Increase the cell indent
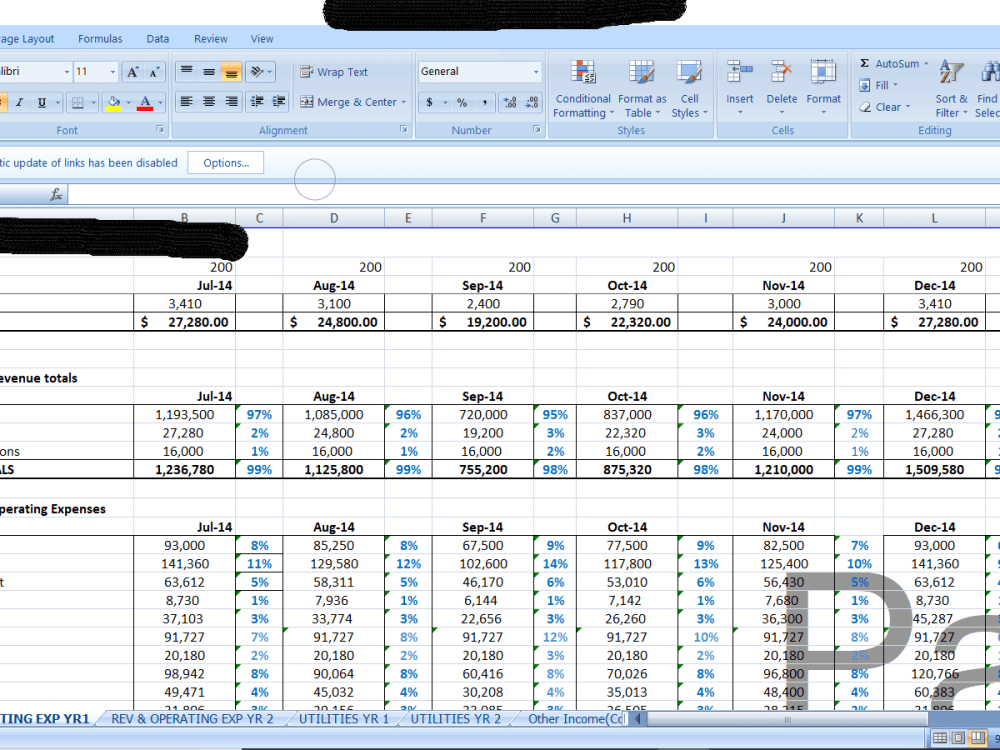 click(x=279, y=101)
